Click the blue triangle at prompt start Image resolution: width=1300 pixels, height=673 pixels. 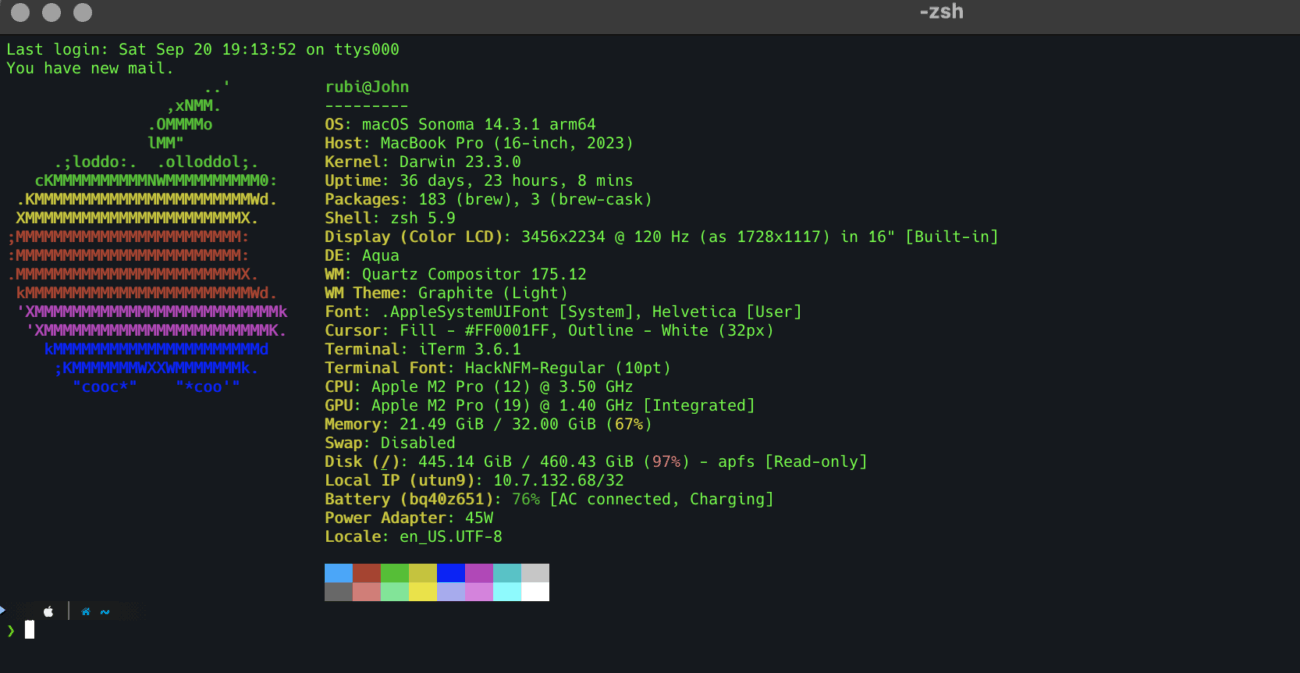[3, 609]
